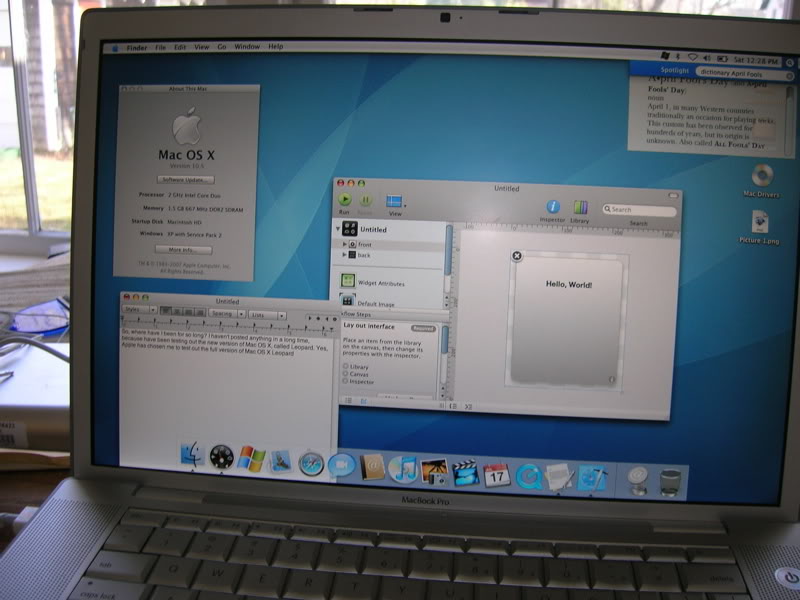Image resolution: width=800 pixels, height=600 pixels.
Task: Expand the back item in Dashcode
Action: (345, 254)
